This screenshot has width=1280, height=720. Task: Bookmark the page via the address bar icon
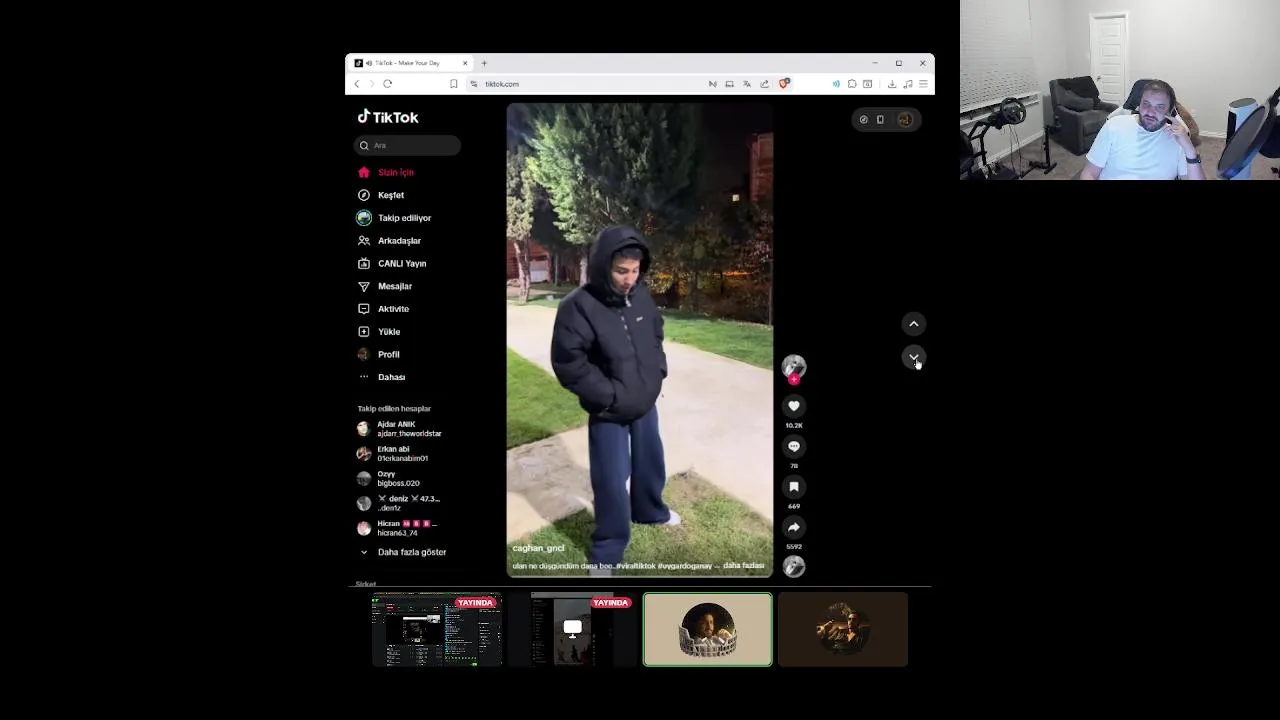pyautogui.click(x=454, y=84)
